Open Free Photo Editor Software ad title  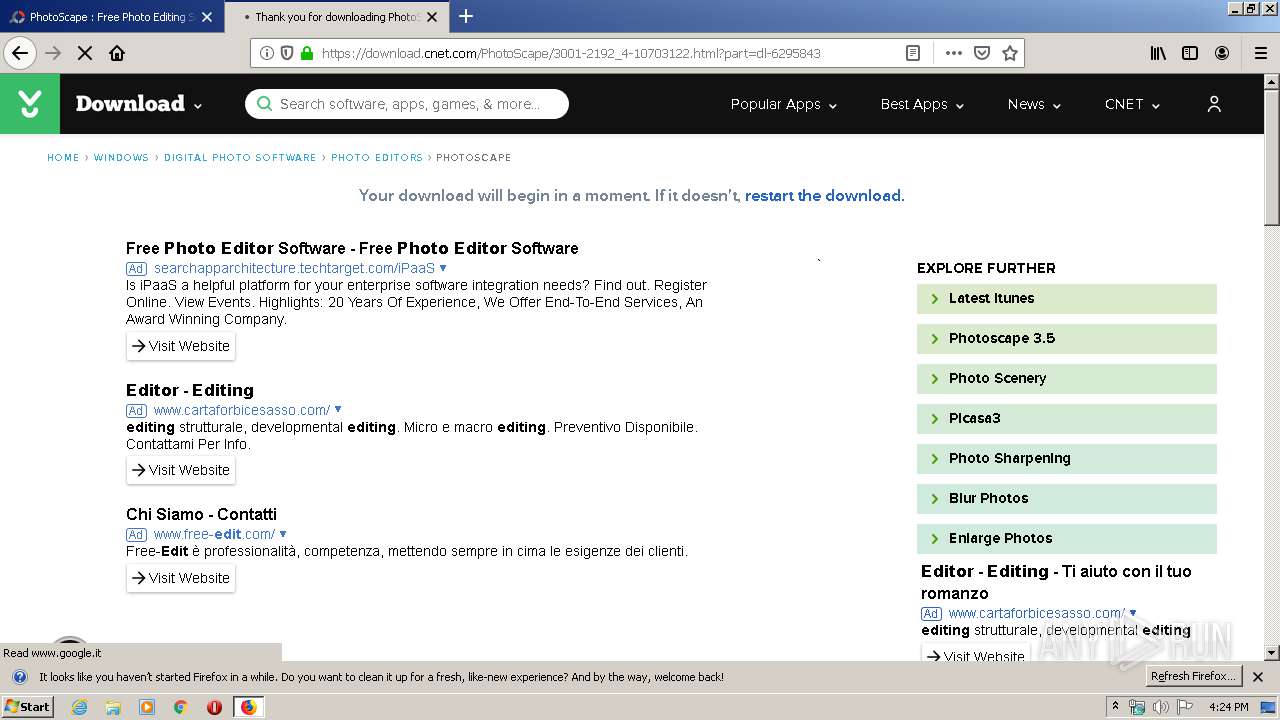352,248
